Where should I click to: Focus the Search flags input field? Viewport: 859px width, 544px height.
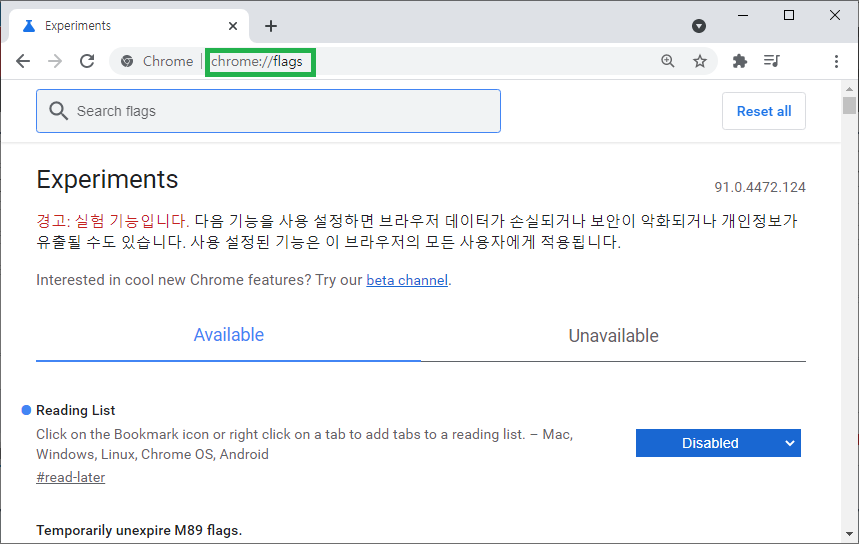point(268,111)
